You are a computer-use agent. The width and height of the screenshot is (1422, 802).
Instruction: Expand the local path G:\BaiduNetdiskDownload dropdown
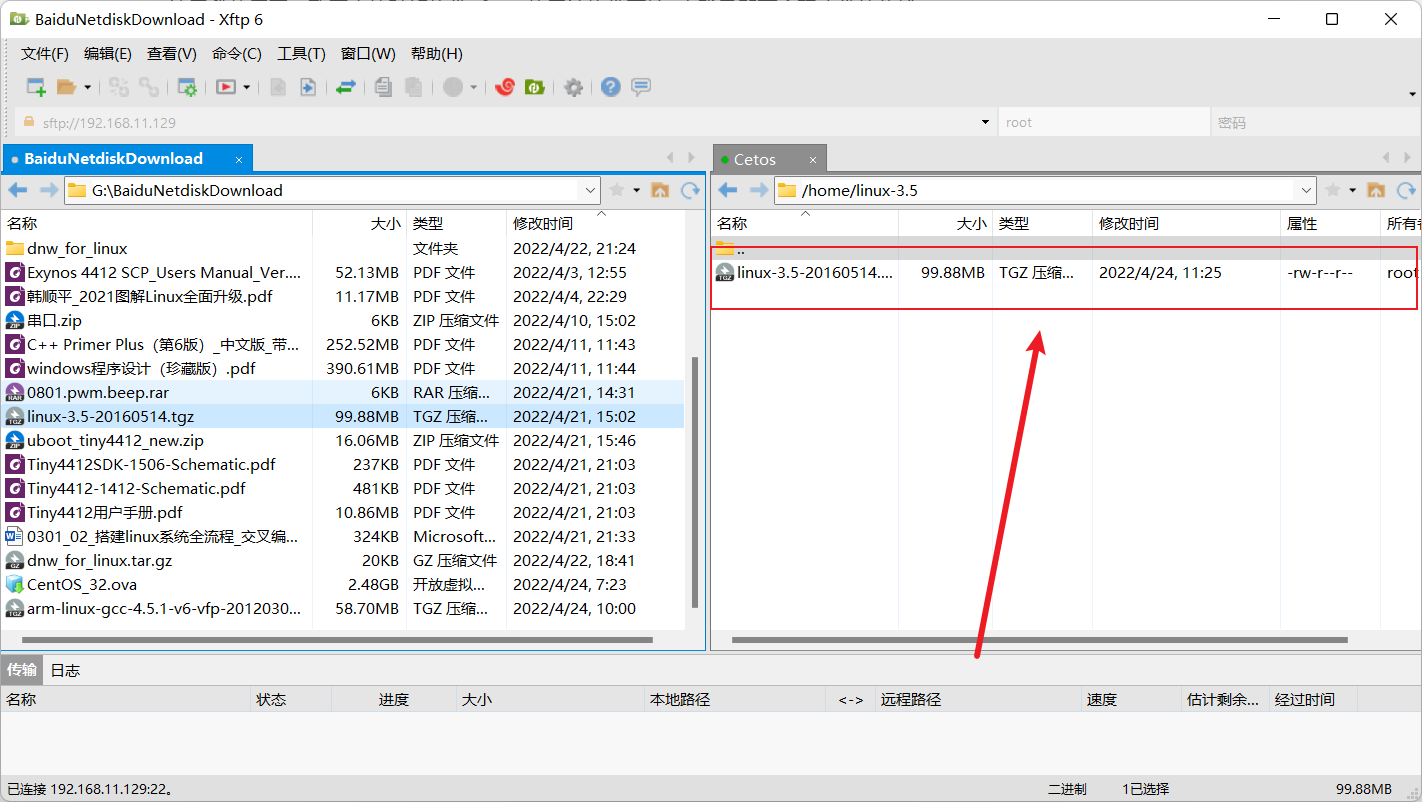[x=589, y=190]
